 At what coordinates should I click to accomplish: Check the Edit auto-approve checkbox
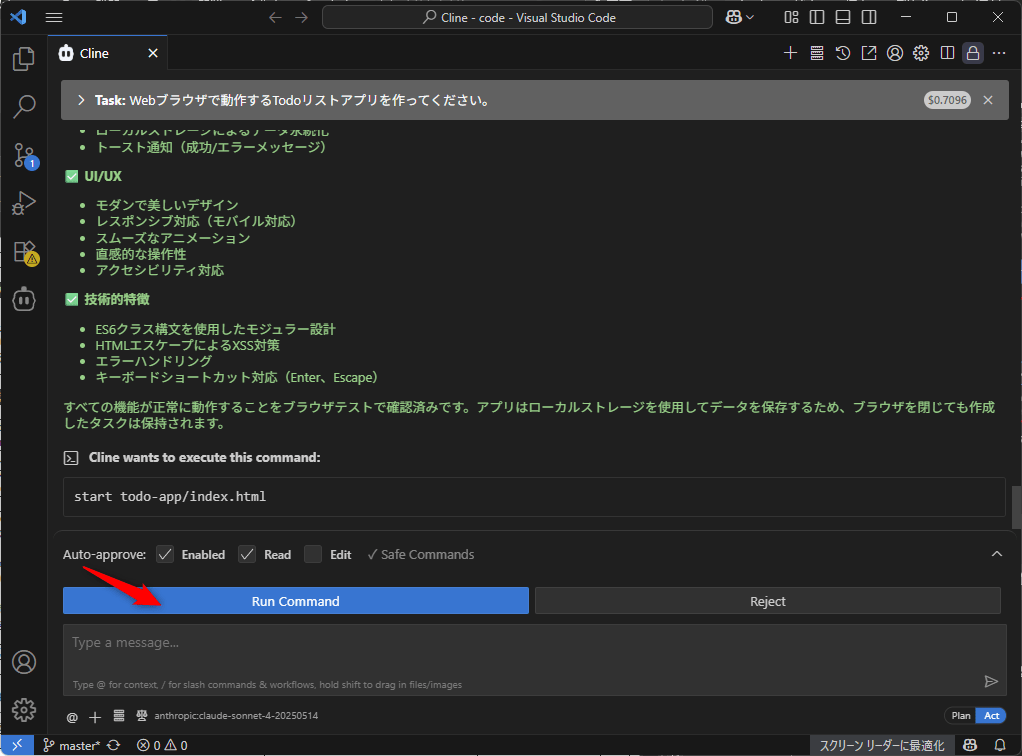click(x=313, y=554)
